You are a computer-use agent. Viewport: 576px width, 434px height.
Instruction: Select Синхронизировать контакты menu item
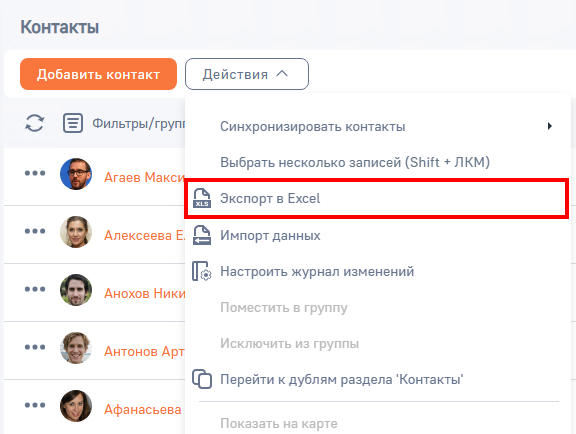coord(377,126)
